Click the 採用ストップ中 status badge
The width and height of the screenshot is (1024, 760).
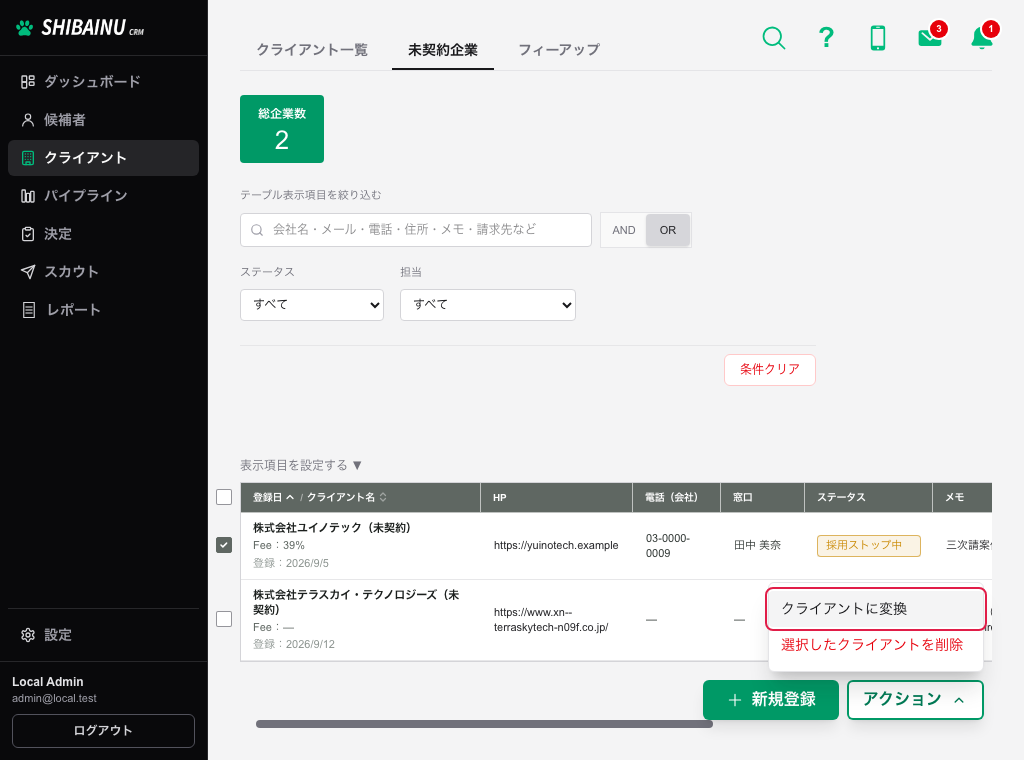click(x=869, y=545)
